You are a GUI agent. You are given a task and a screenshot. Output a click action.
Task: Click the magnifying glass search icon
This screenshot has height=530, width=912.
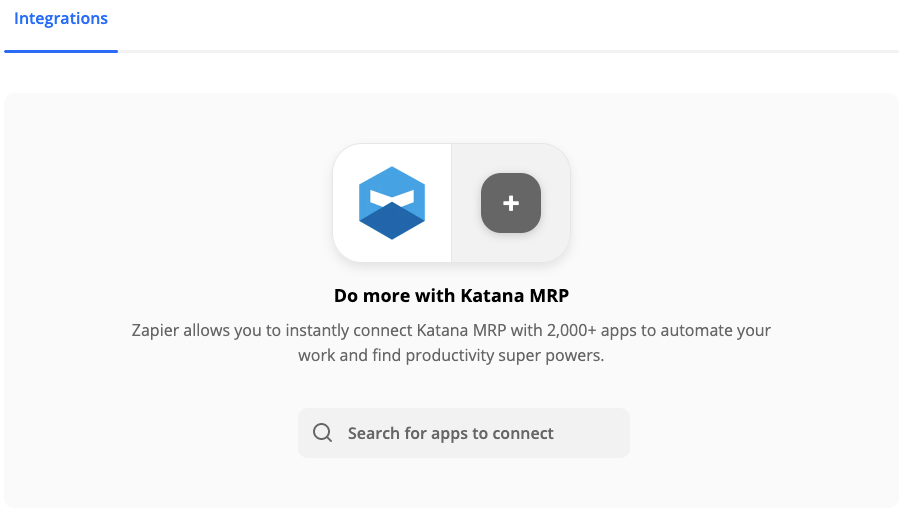[x=322, y=433]
